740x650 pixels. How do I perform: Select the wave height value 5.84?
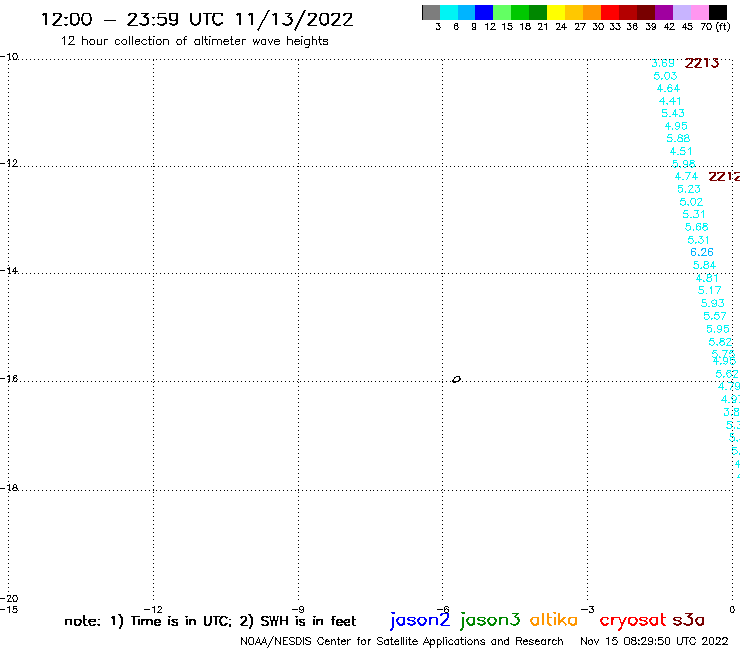[x=704, y=265]
